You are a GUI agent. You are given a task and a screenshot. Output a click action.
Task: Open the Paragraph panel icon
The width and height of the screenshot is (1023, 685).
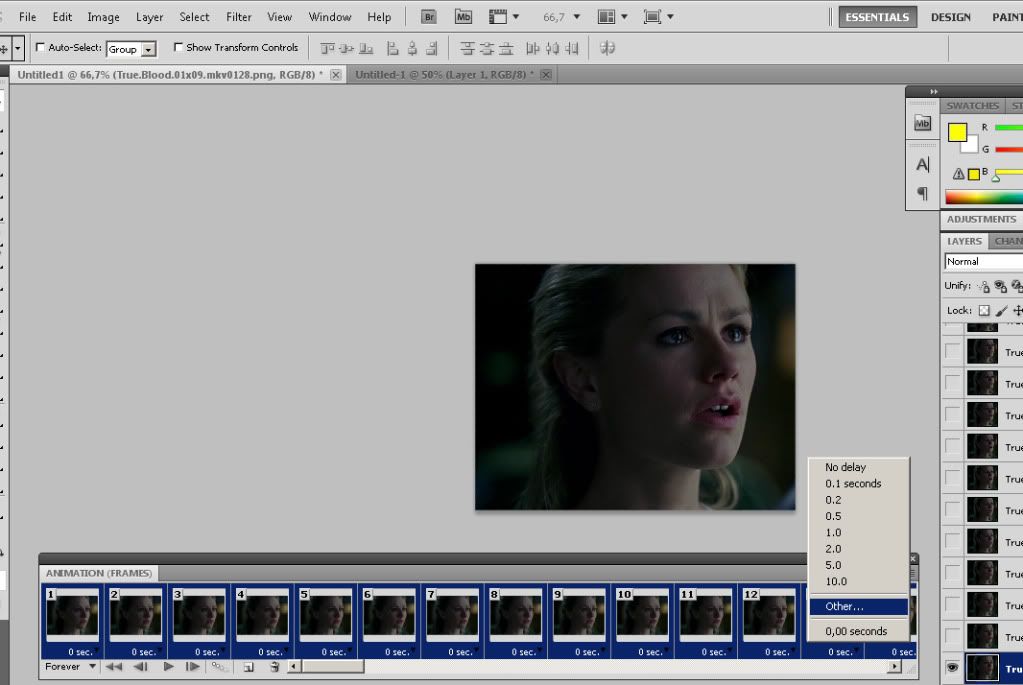click(922, 193)
